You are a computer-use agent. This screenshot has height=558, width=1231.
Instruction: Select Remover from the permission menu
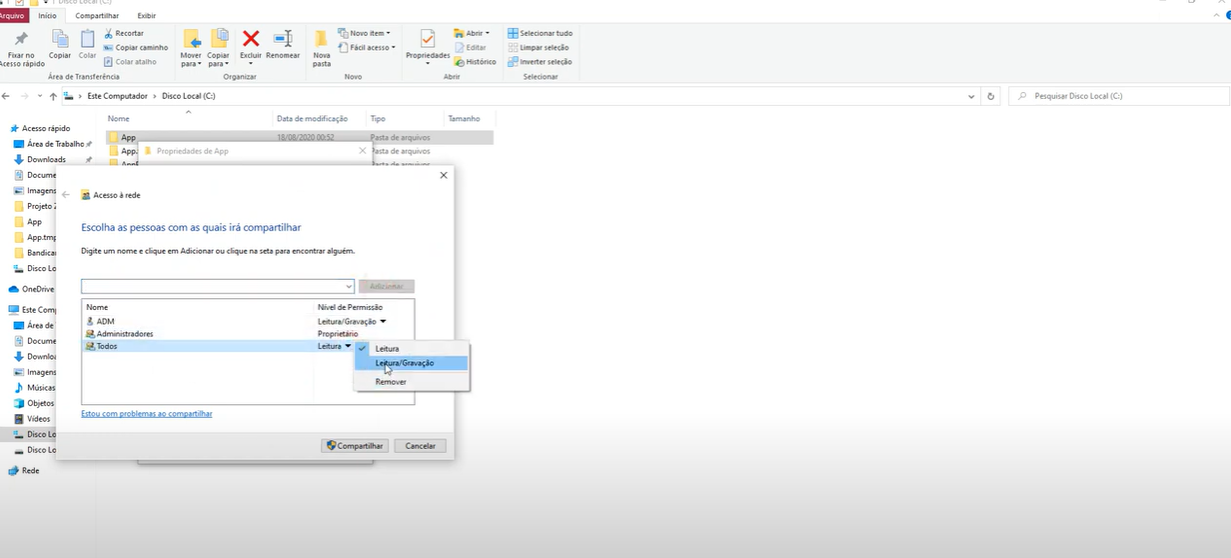pyautogui.click(x=391, y=381)
